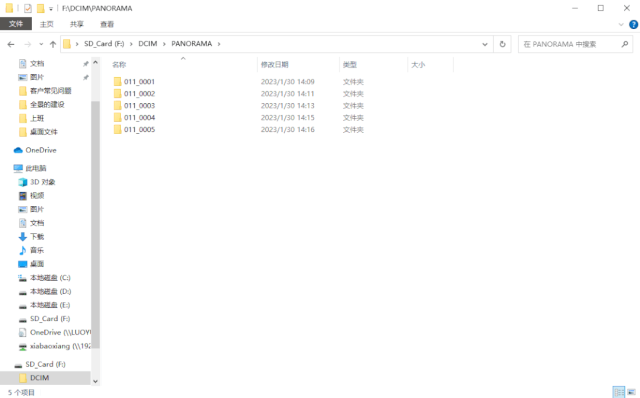Open the 桌面文件 folder in sidebar
The width and height of the screenshot is (640, 398).
click(x=44, y=132)
